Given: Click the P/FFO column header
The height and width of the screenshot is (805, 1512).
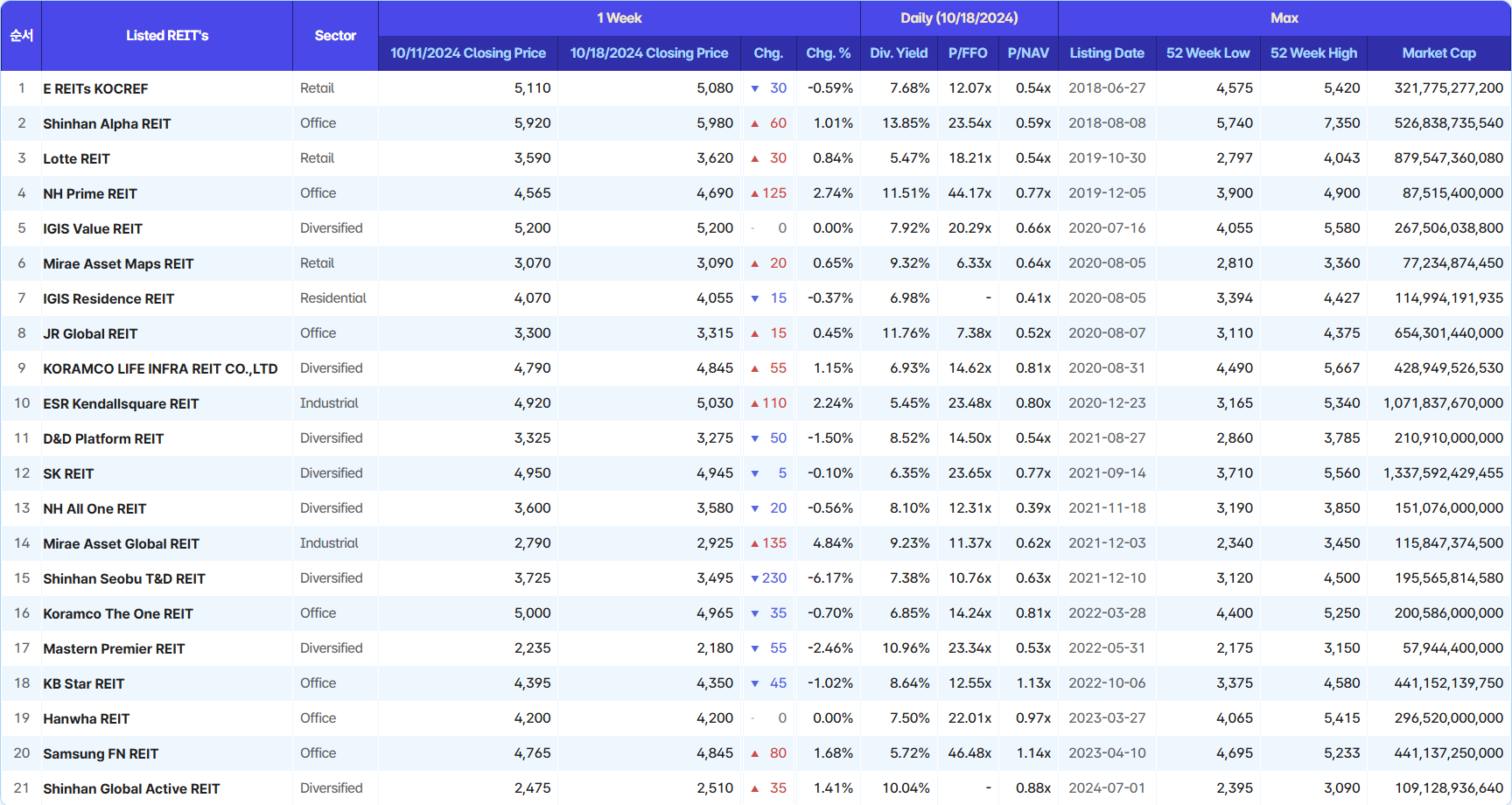Looking at the screenshot, I should click(968, 53).
